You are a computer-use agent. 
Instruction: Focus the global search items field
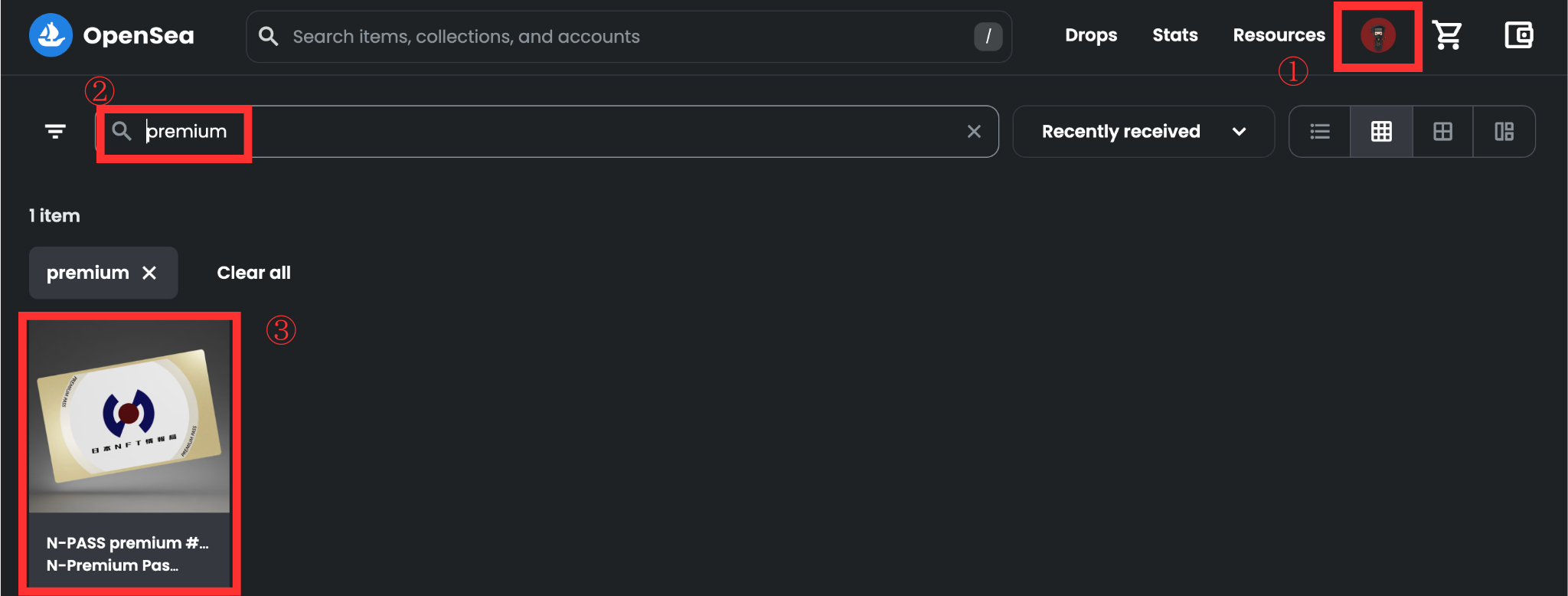629,36
